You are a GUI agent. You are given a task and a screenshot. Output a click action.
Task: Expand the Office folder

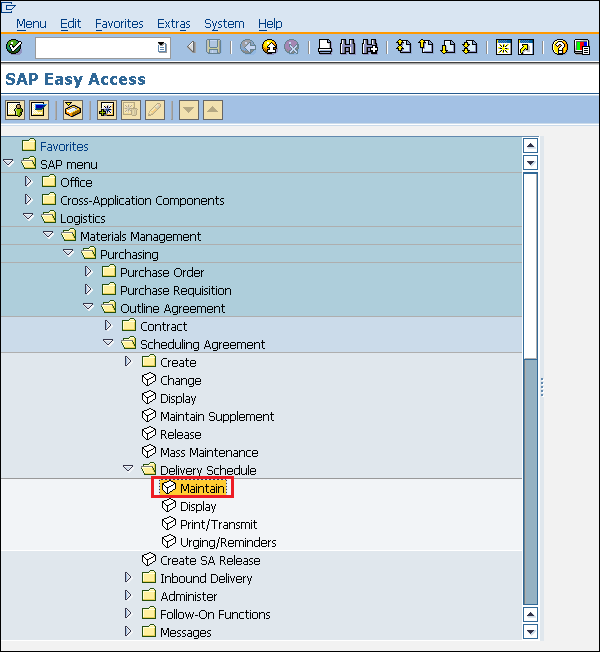(x=28, y=181)
